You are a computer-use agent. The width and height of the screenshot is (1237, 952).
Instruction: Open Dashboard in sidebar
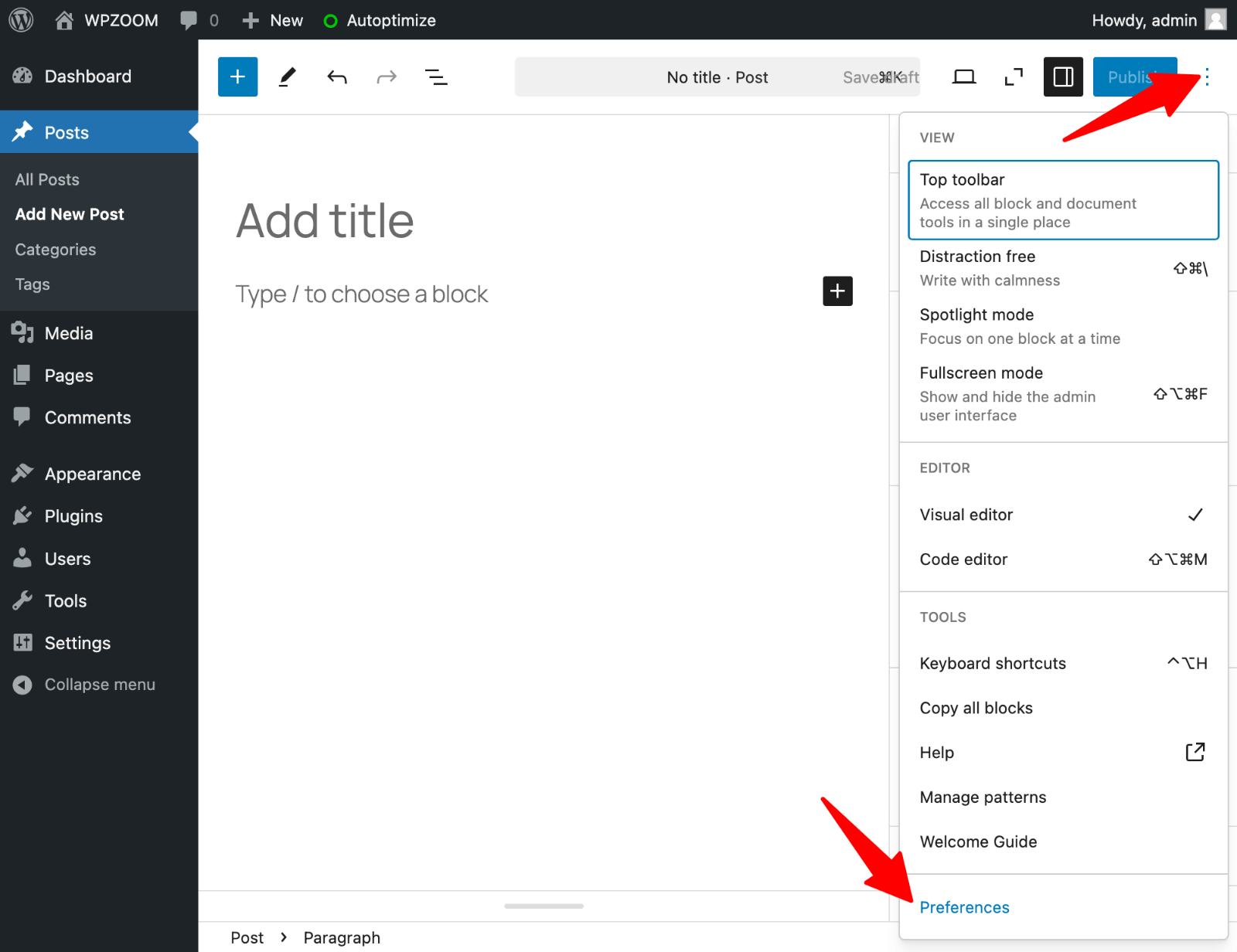[x=99, y=76]
